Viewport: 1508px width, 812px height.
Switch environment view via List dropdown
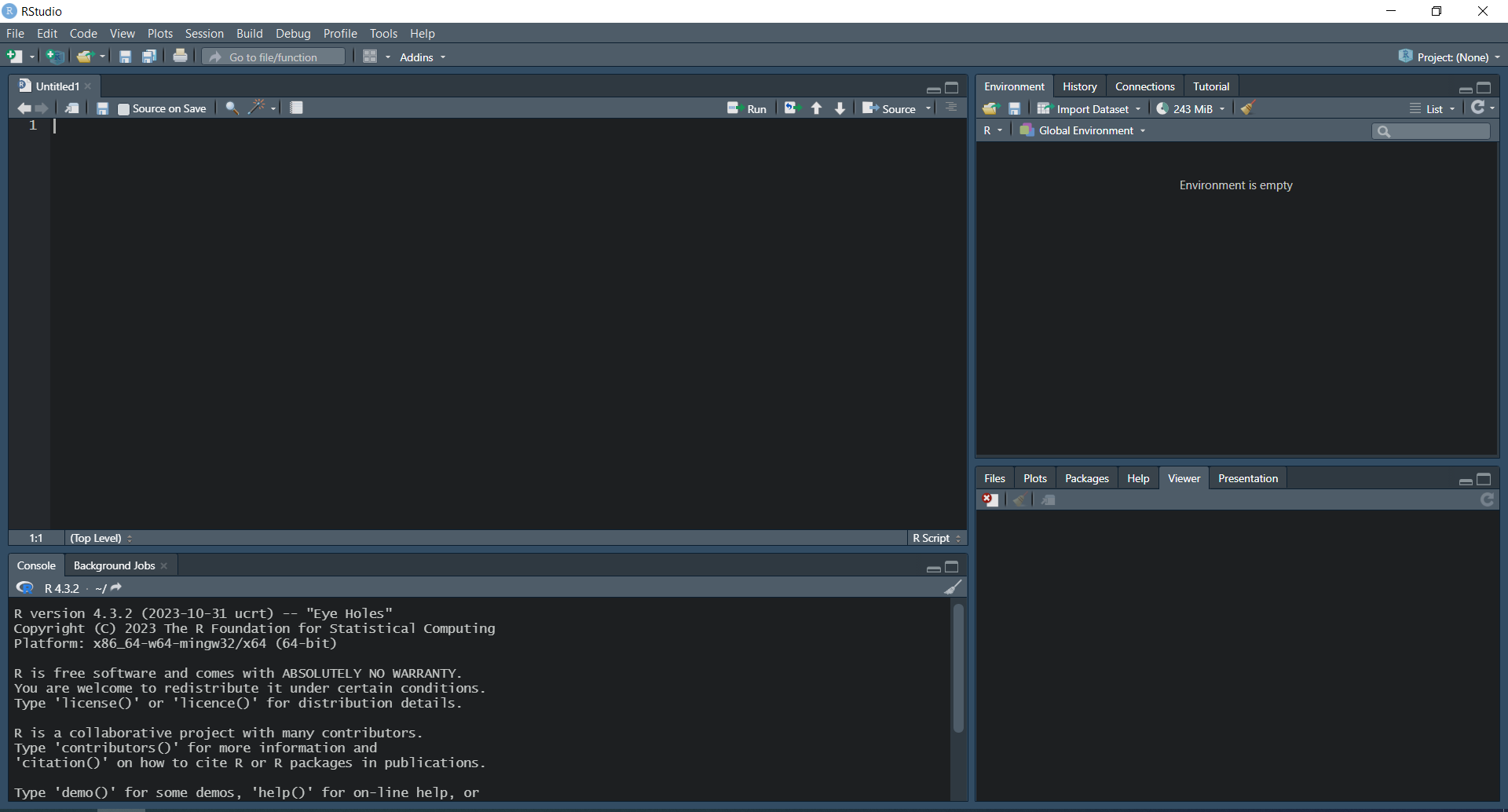pos(1433,108)
